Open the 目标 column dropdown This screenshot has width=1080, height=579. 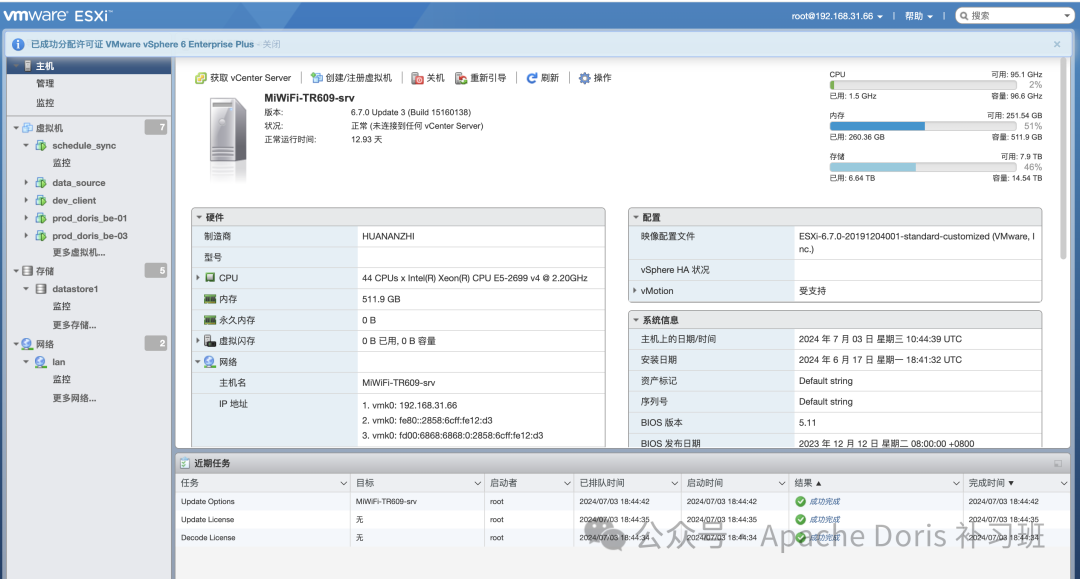coord(477,483)
